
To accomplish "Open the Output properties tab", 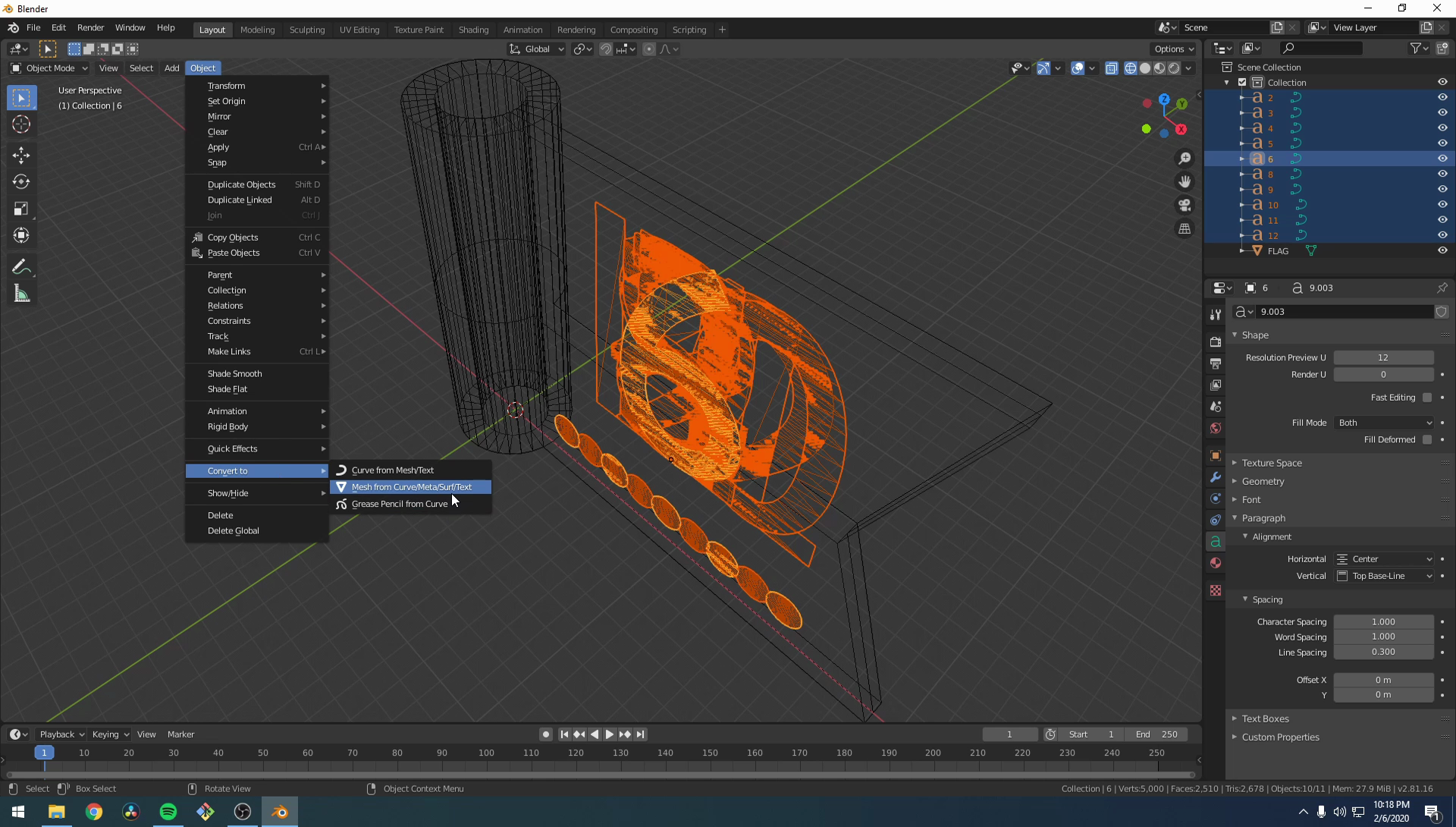I will (x=1216, y=364).
